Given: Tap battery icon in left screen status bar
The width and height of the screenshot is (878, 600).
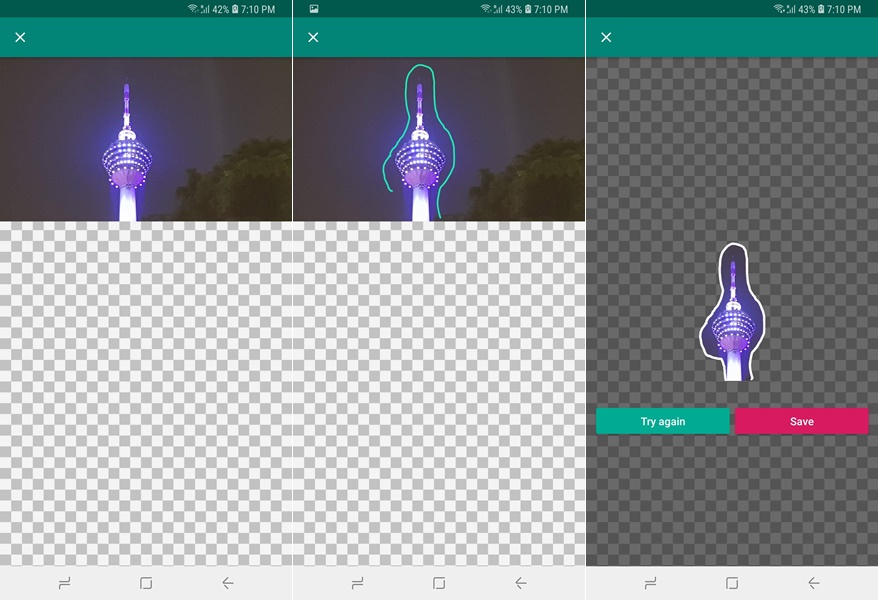Looking at the screenshot, I should tap(235, 9).
